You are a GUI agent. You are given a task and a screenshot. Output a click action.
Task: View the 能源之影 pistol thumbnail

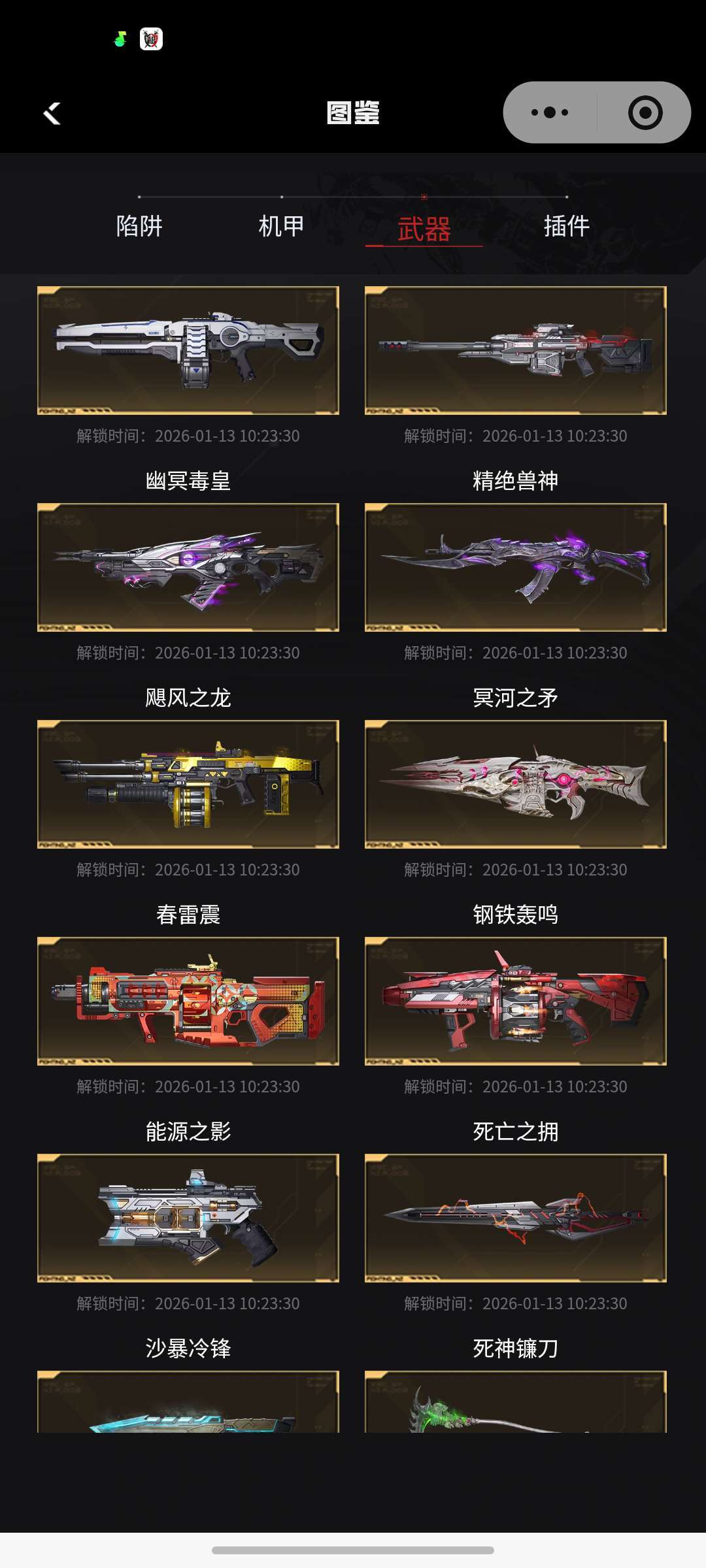click(188, 1218)
